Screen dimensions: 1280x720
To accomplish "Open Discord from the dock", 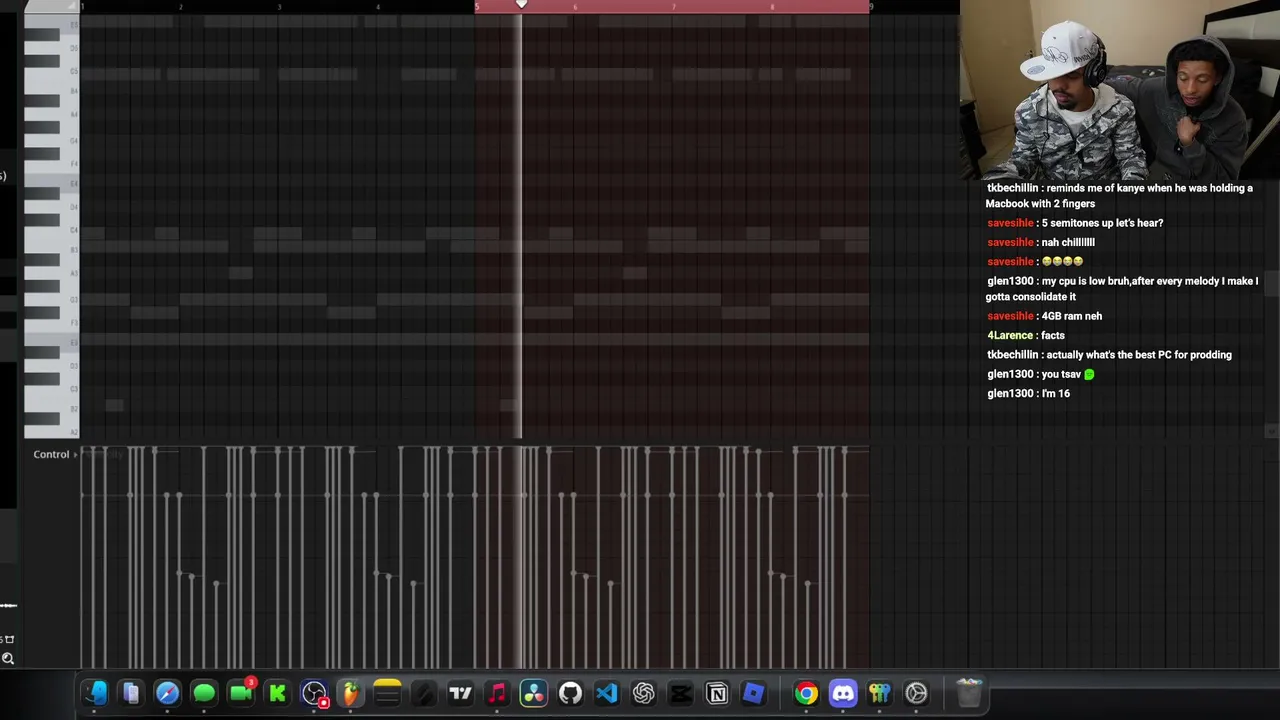I will pos(843,693).
